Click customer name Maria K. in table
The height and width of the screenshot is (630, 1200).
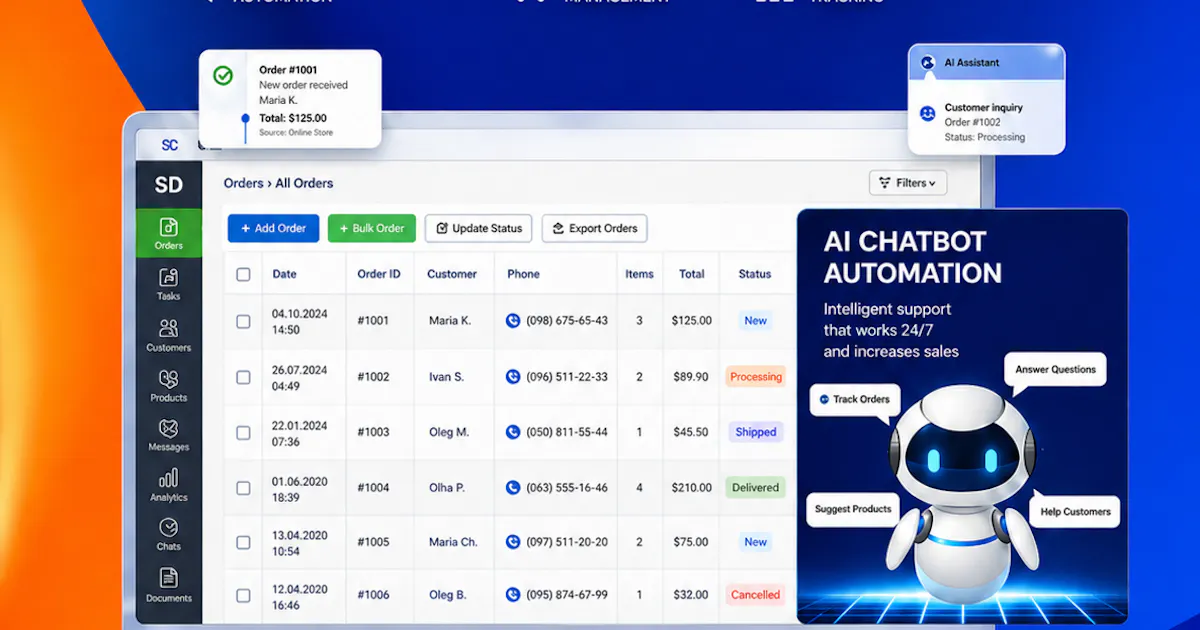coord(450,321)
